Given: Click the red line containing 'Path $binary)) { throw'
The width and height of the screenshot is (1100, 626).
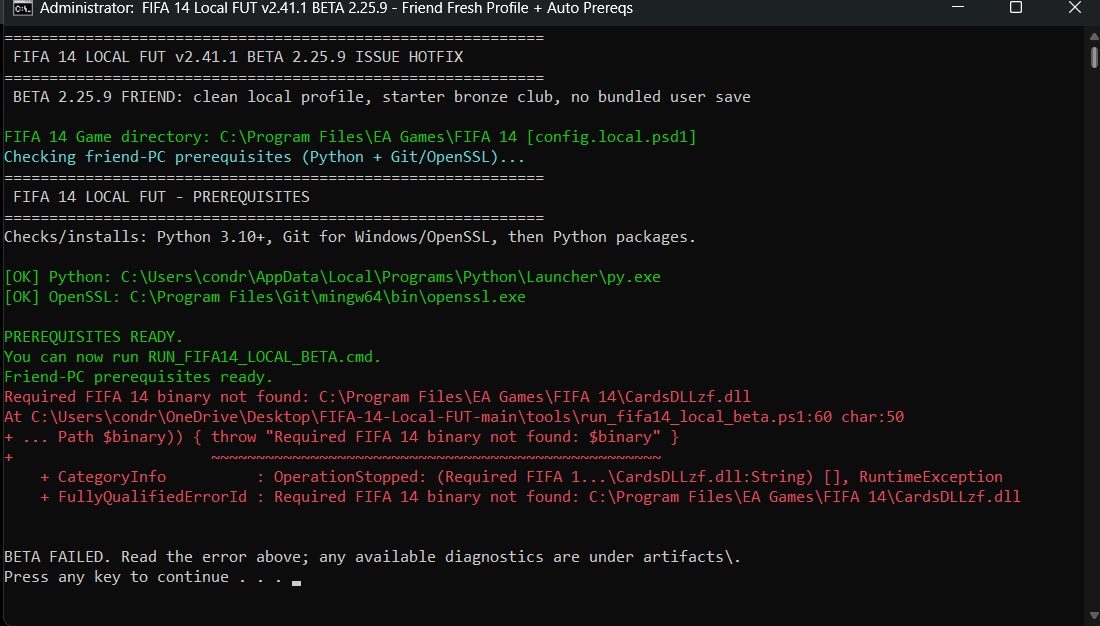Looking at the screenshot, I should [341, 437].
